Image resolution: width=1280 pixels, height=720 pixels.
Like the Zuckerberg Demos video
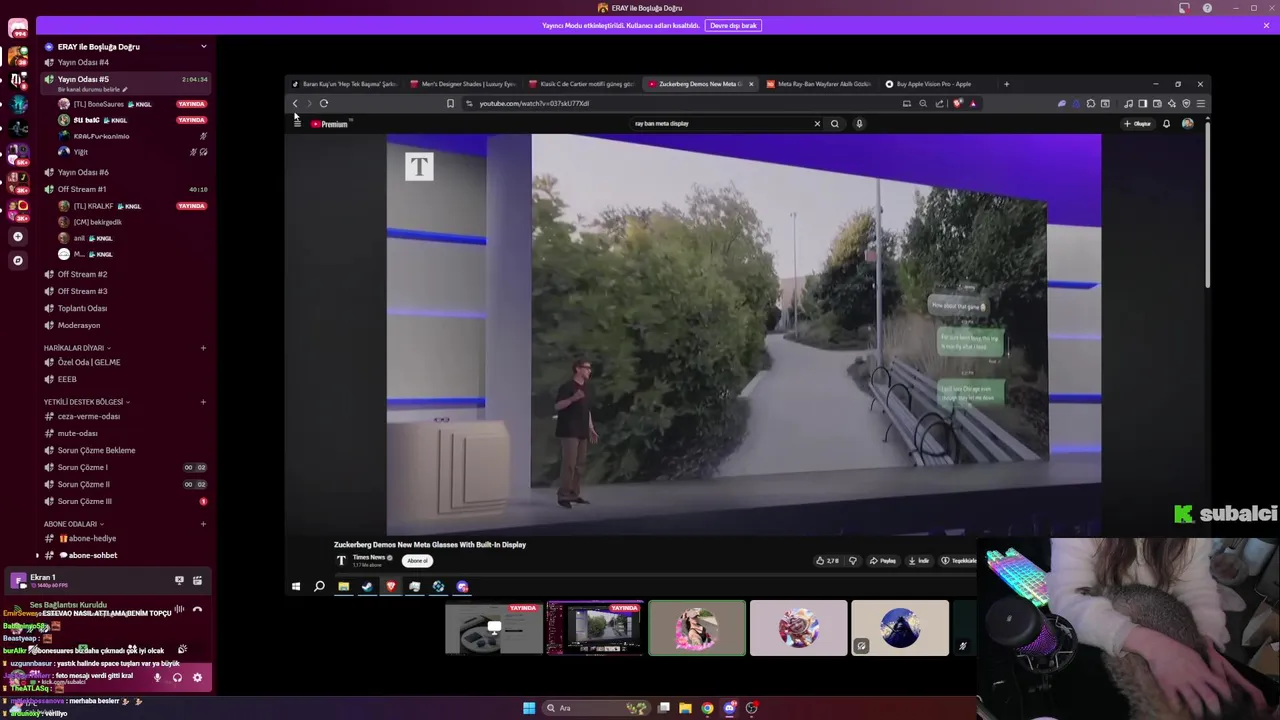tap(827, 561)
